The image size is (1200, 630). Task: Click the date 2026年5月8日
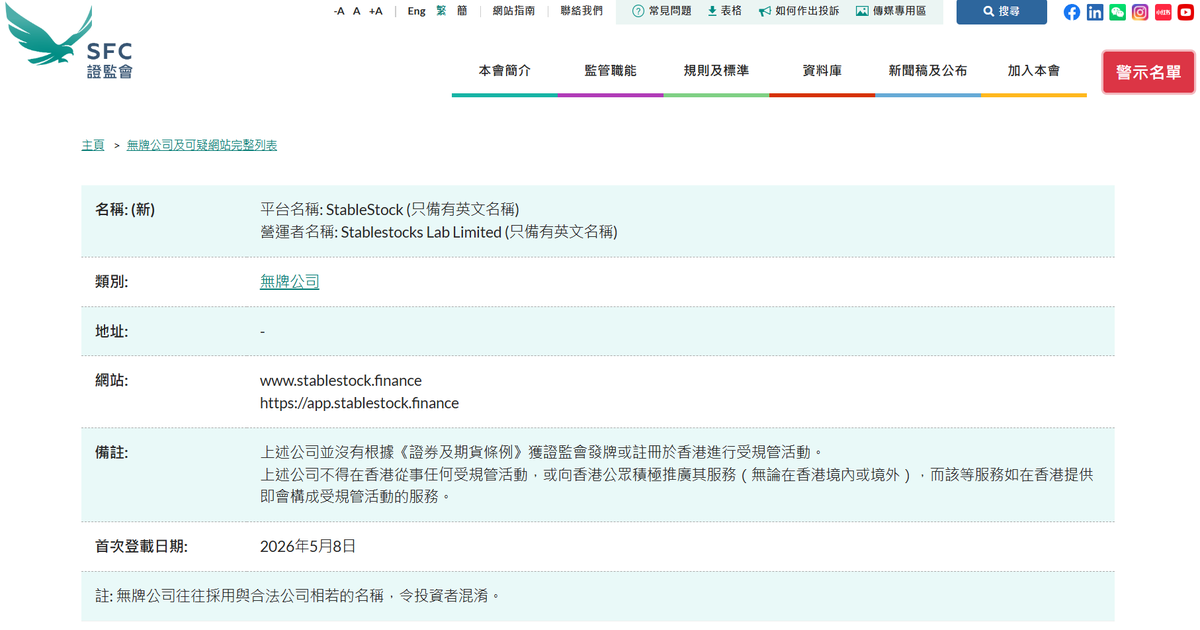[x=308, y=546]
